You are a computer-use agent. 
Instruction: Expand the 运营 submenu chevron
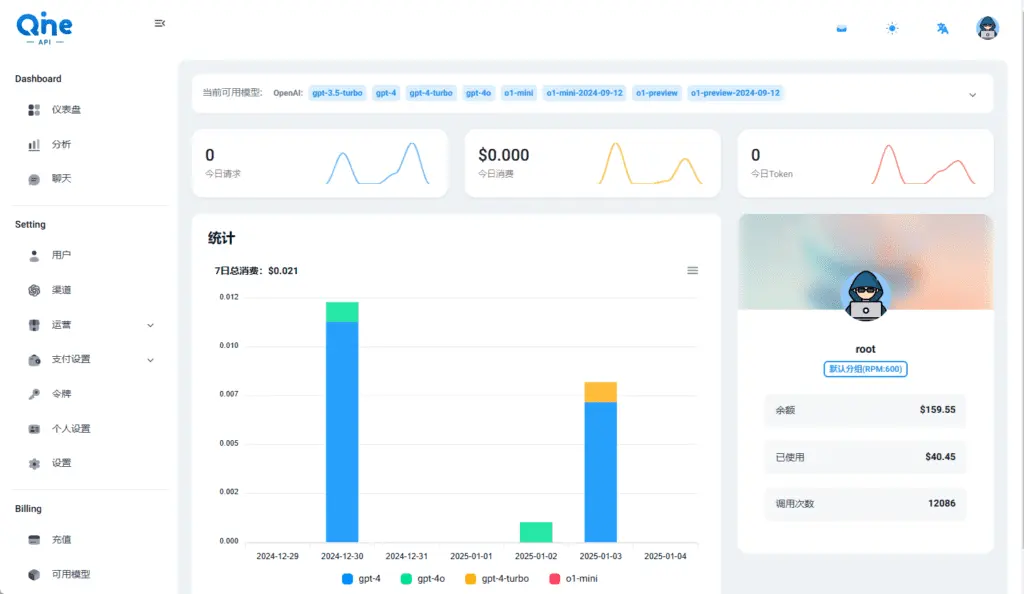click(150, 325)
